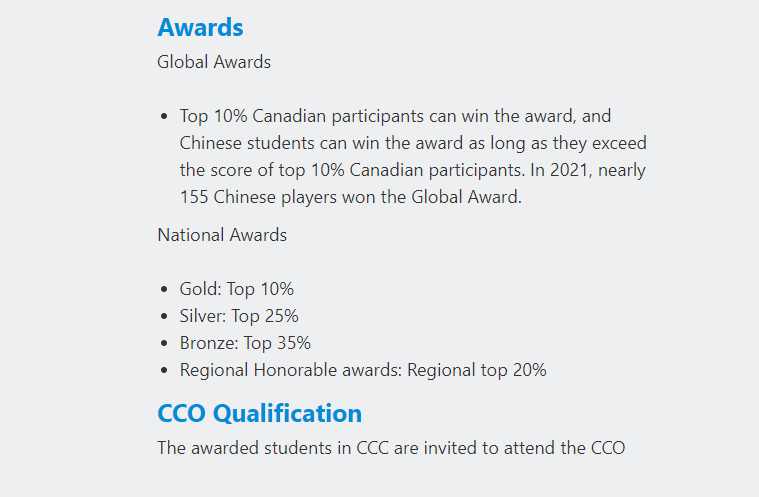Click the National Awards subheading text
Viewport: 759px width, 497px height.
pyautogui.click(x=222, y=235)
